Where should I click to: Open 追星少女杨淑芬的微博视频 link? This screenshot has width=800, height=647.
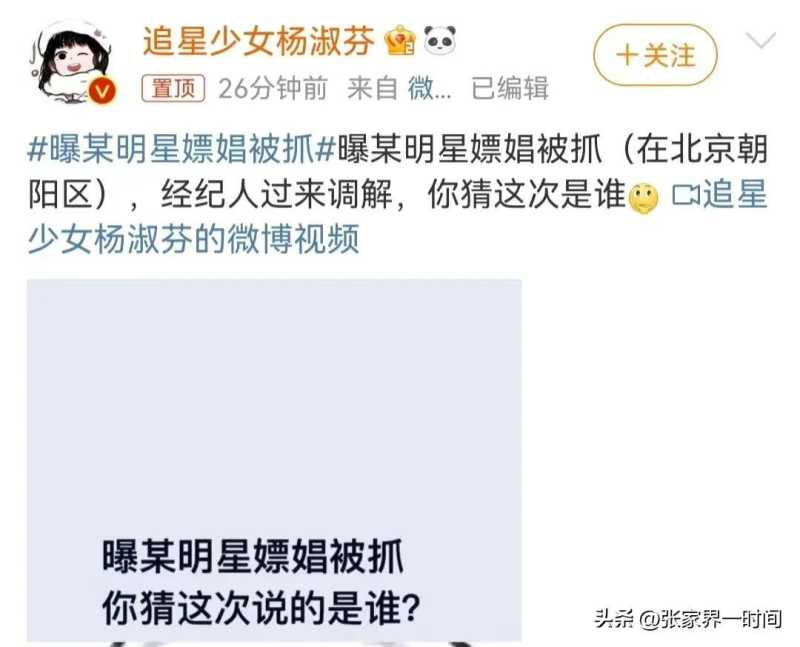398,217
